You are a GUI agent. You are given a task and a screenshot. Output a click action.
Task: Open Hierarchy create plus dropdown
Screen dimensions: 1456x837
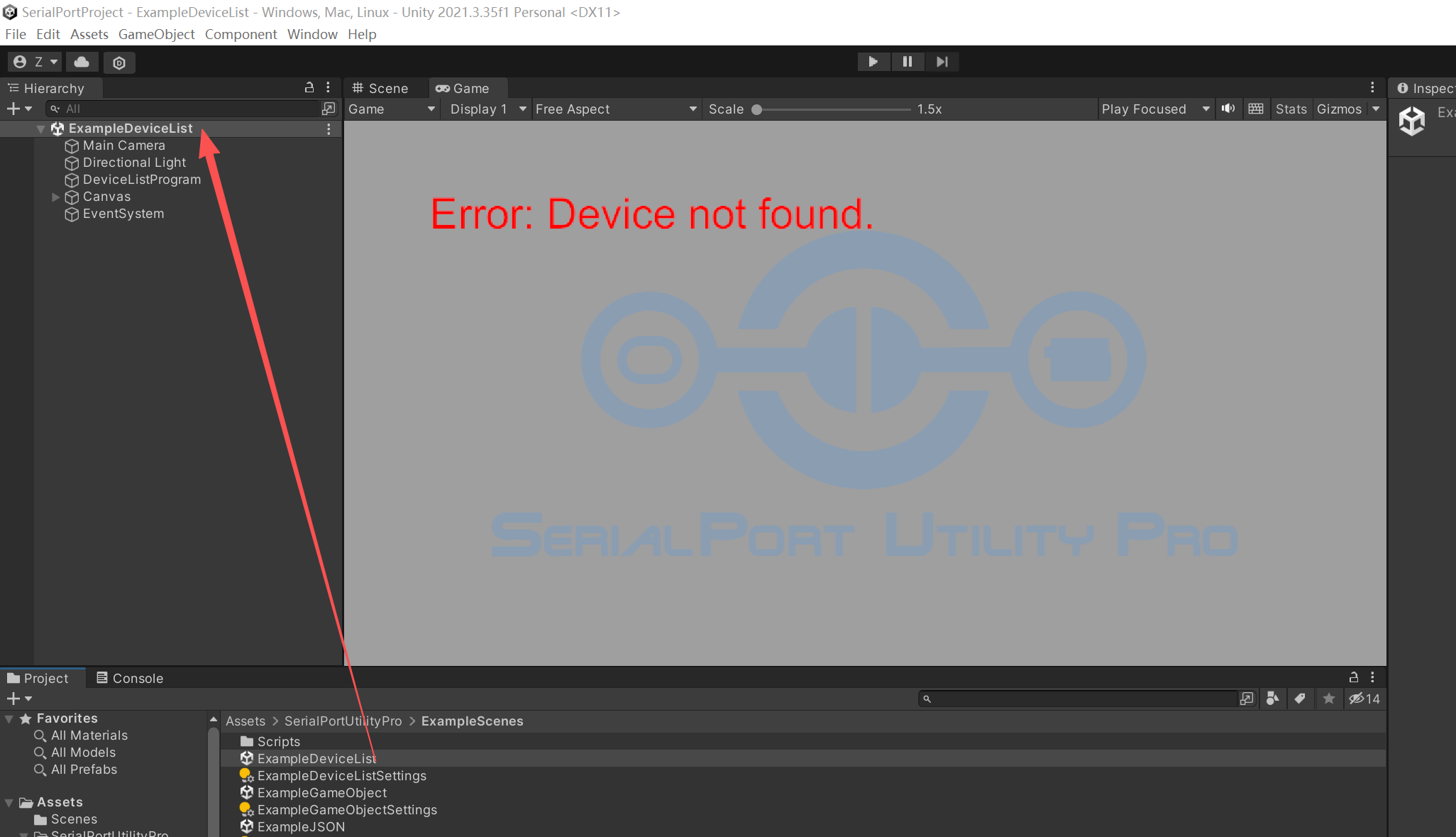pyautogui.click(x=19, y=109)
